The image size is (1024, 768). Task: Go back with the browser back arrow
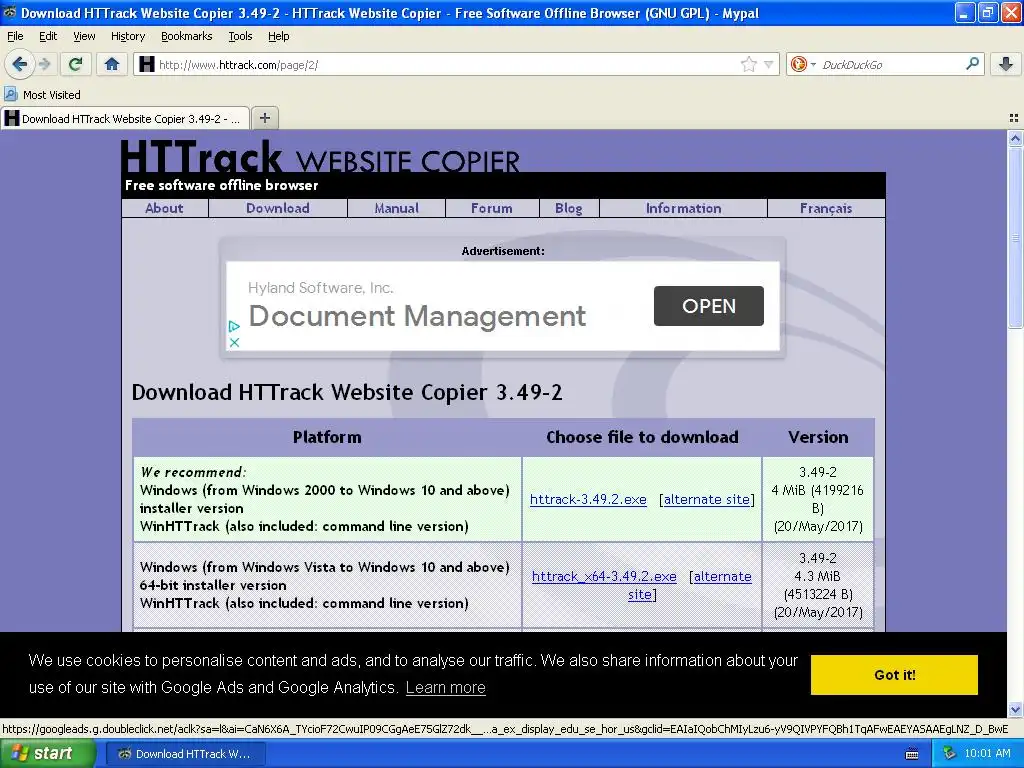20,64
